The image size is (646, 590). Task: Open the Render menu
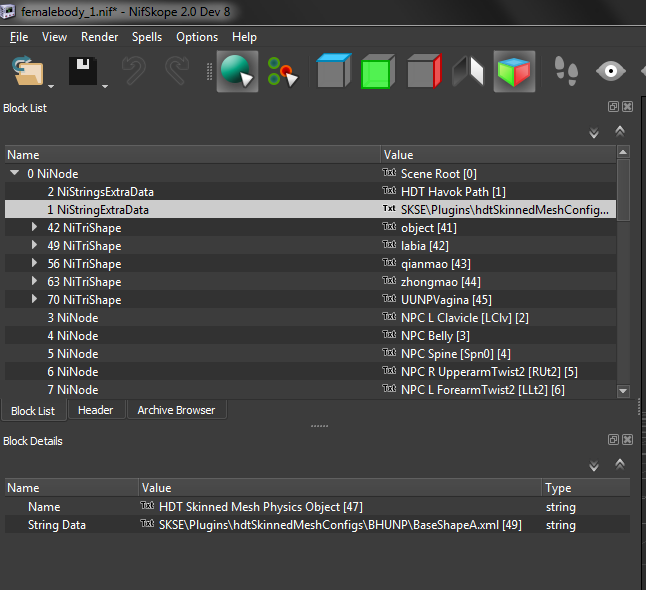pos(99,37)
